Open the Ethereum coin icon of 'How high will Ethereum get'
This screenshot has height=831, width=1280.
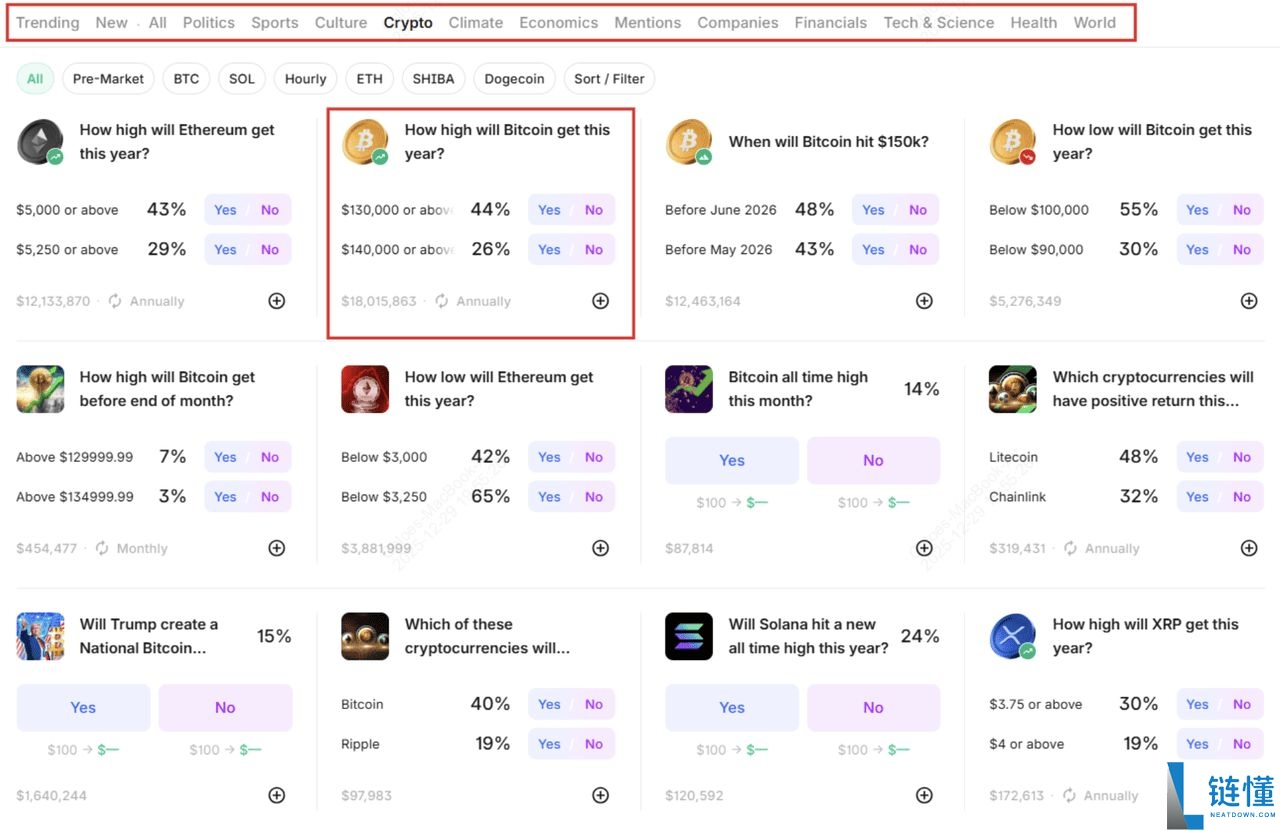(41, 142)
